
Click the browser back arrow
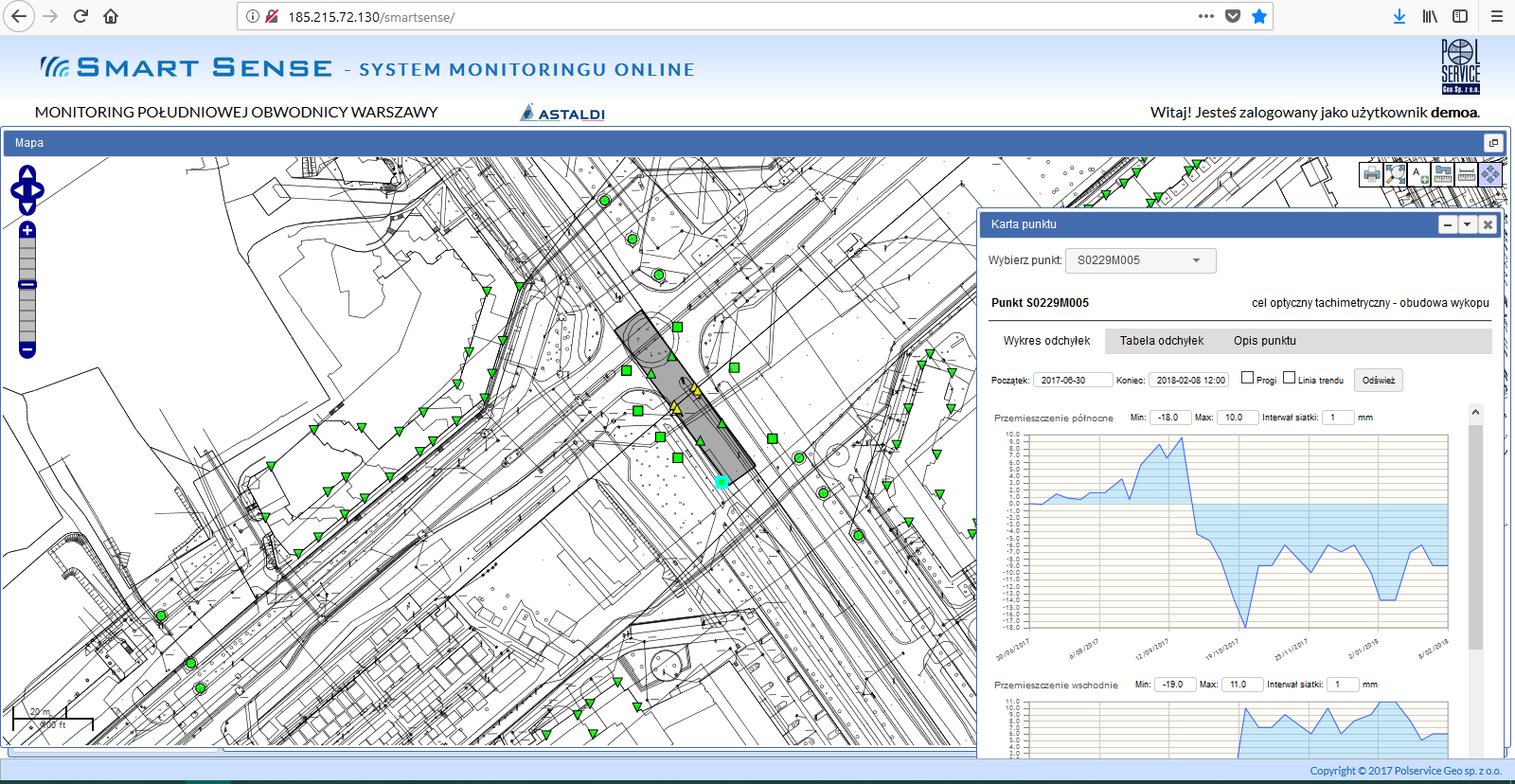(19, 16)
